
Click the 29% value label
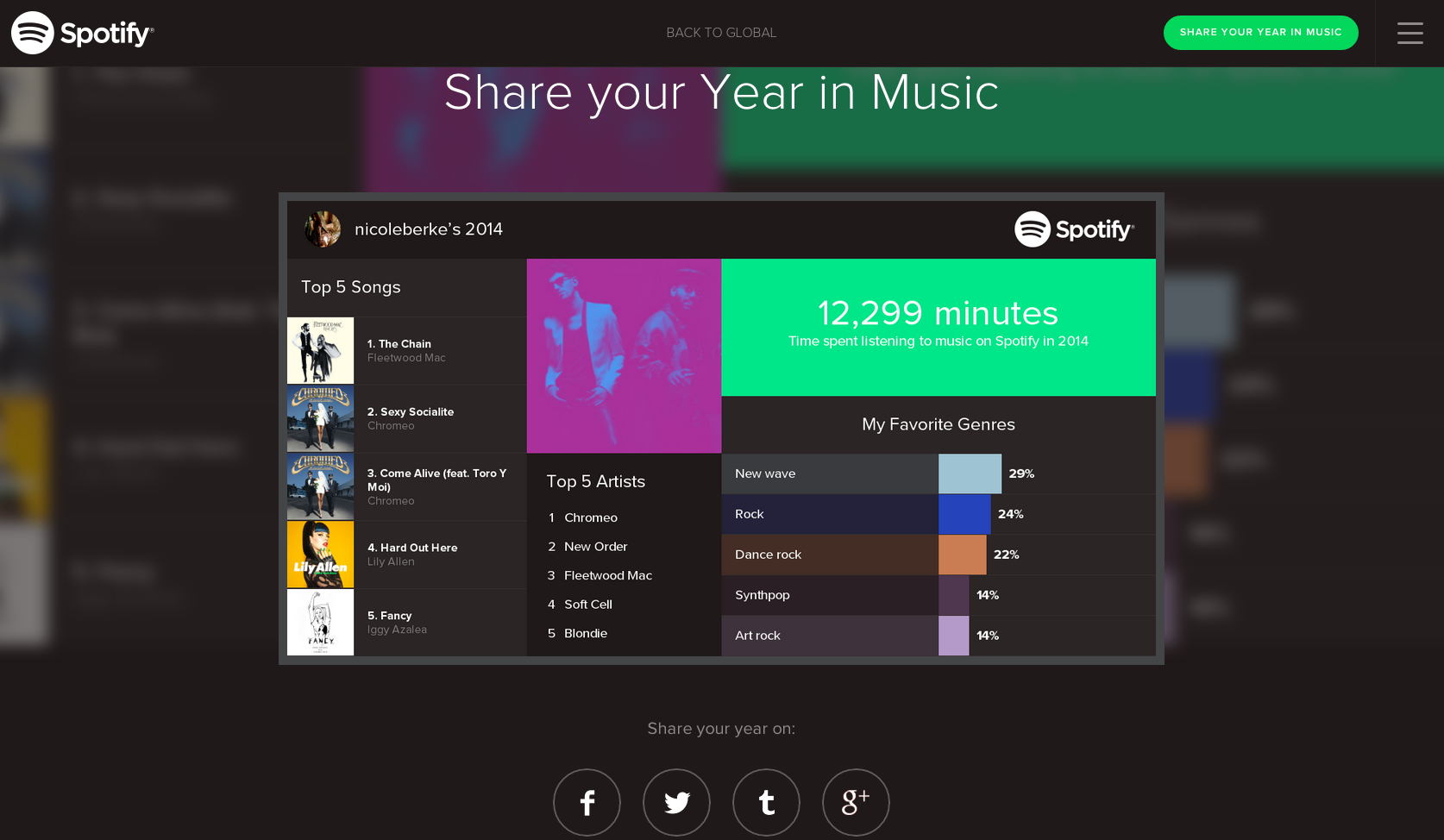(x=1021, y=473)
